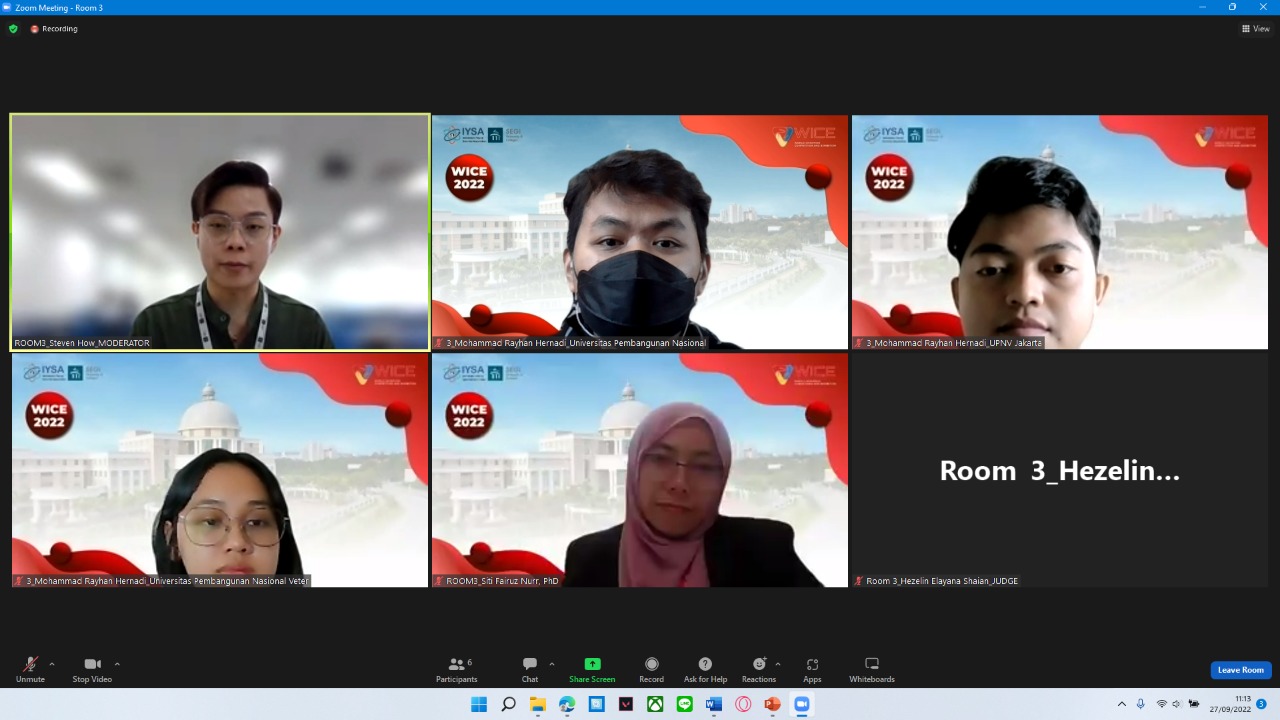Image resolution: width=1280 pixels, height=720 pixels.
Task: Unmute the microphone
Action: click(x=30, y=669)
